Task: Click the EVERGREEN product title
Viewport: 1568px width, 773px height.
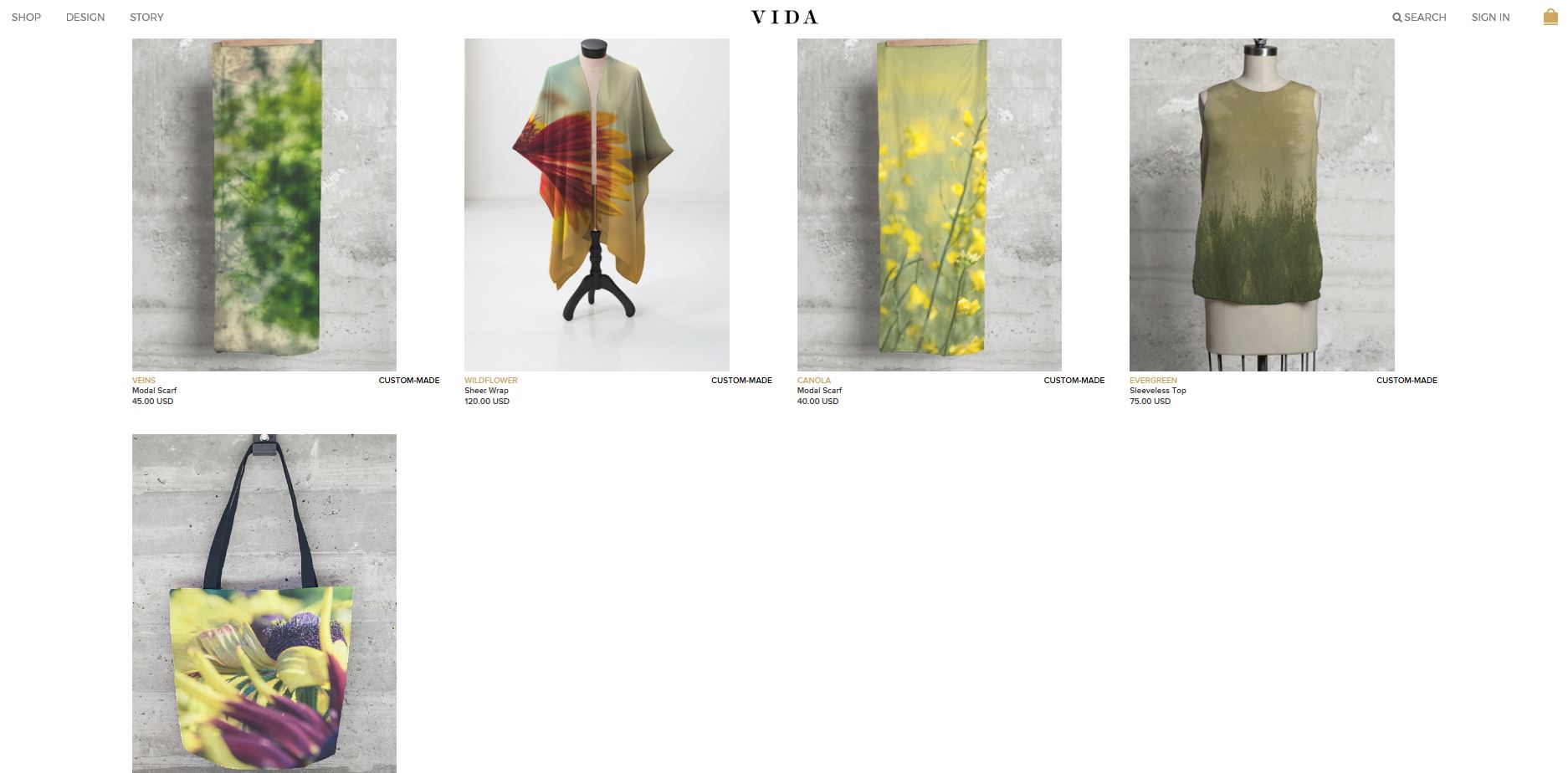Action: pyautogui.click(x=1153, y=381)
